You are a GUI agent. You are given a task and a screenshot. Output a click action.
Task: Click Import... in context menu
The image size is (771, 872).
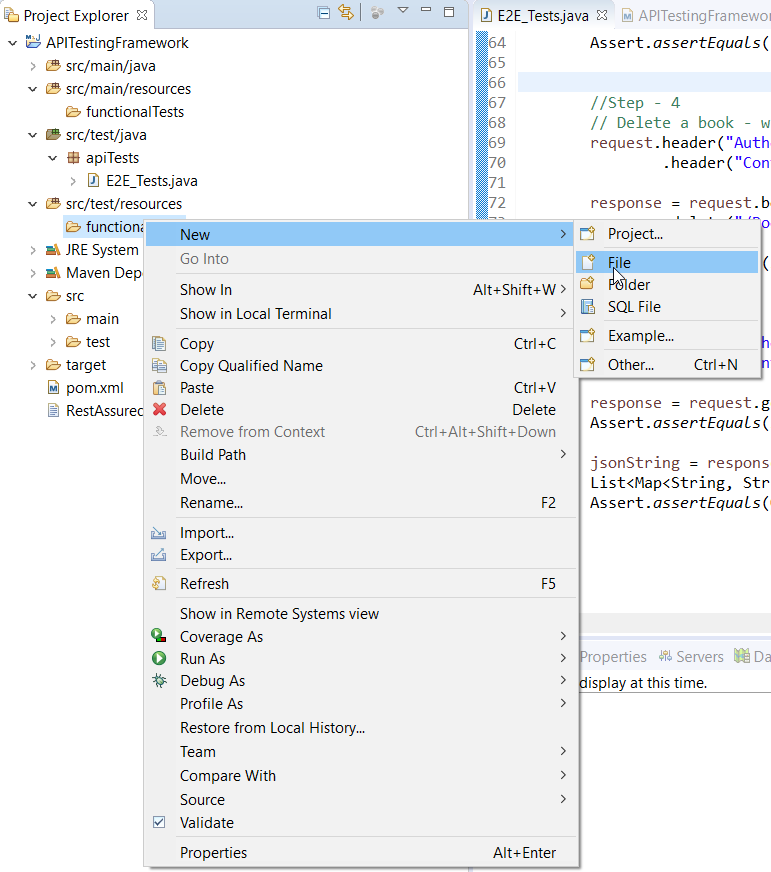360,533
